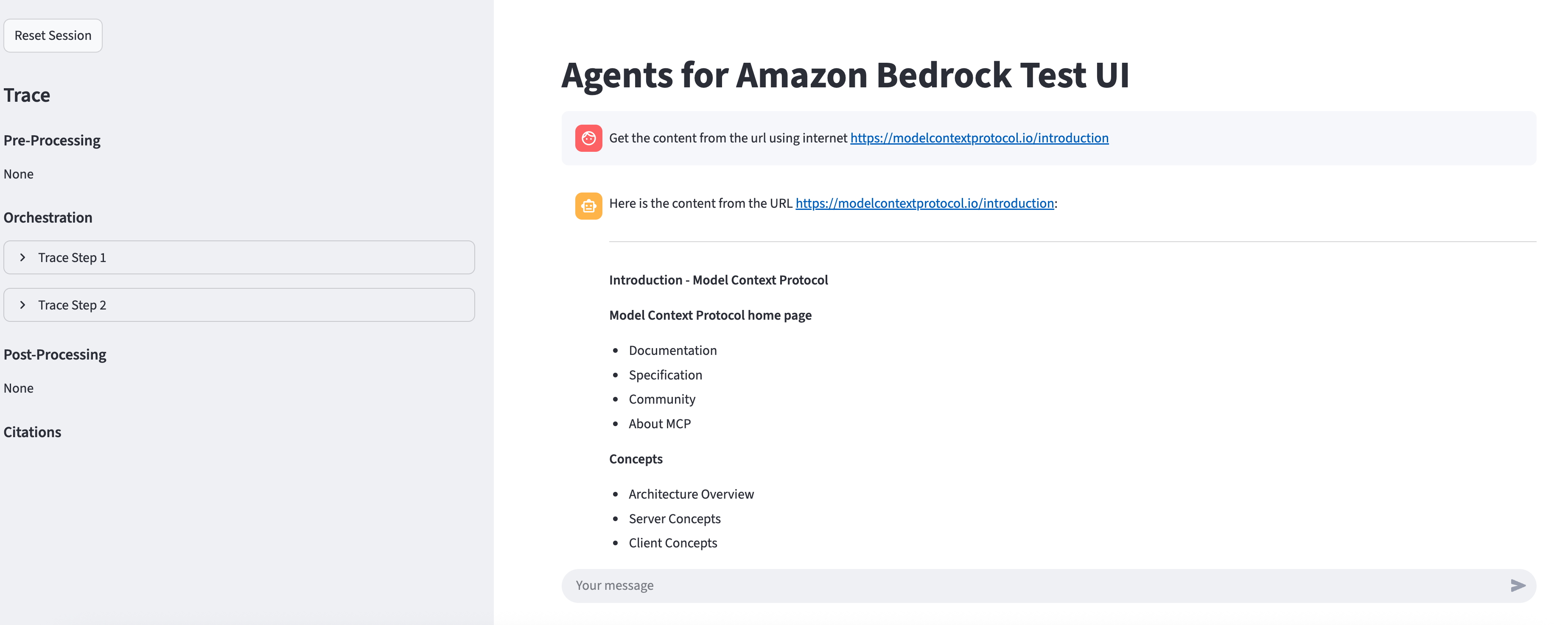1568x625 pixels.
Task: Expand the Trace Step 2 panel
Action: pos(239,305)
